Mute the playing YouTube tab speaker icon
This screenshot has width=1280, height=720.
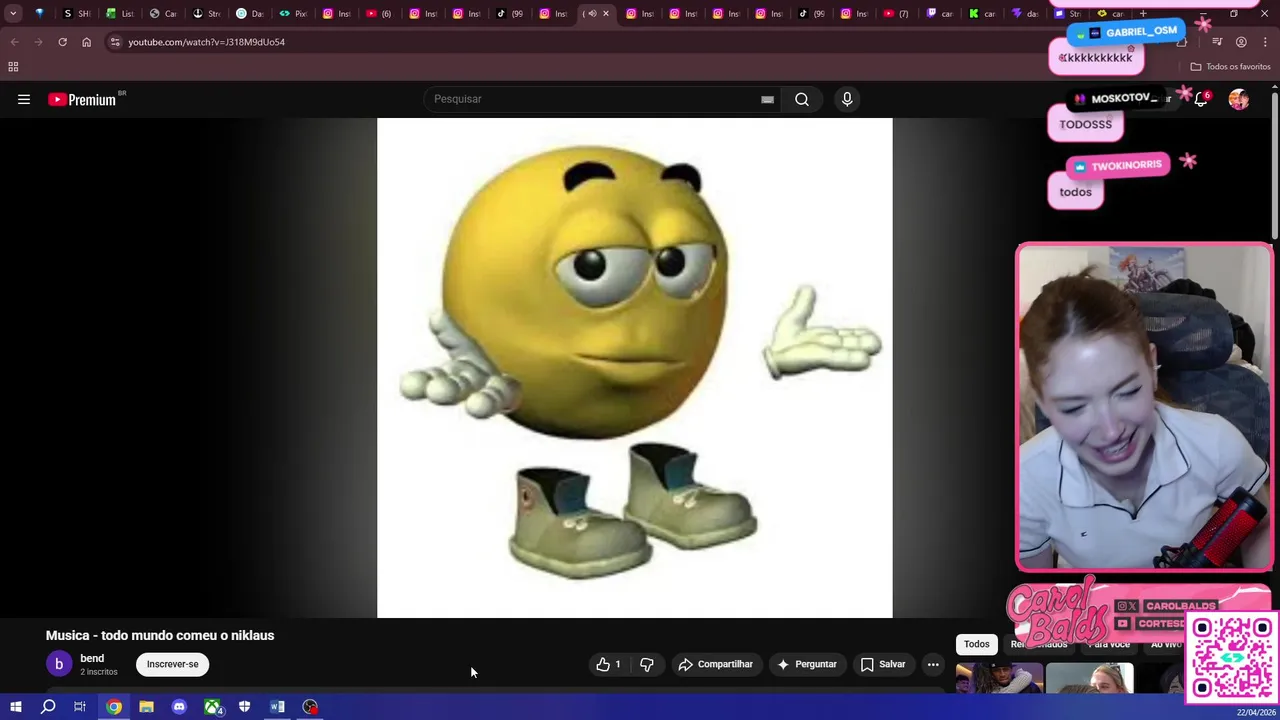pyautogui.click(x=593, y=14)
